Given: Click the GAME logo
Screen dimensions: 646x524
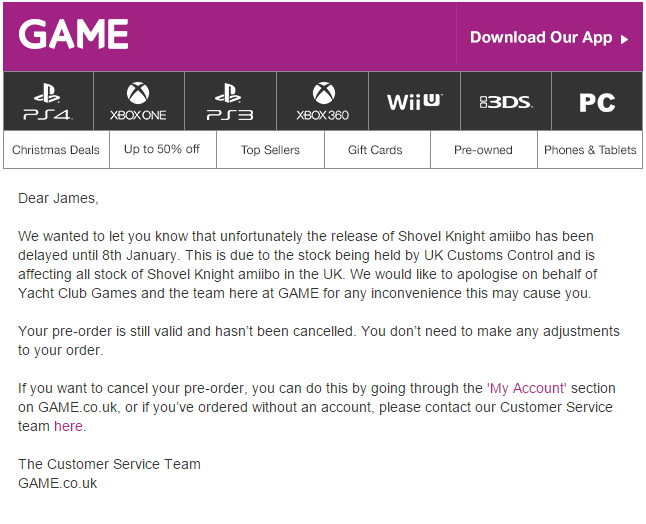Looking at the screenshot, I should tap(74, 35).
